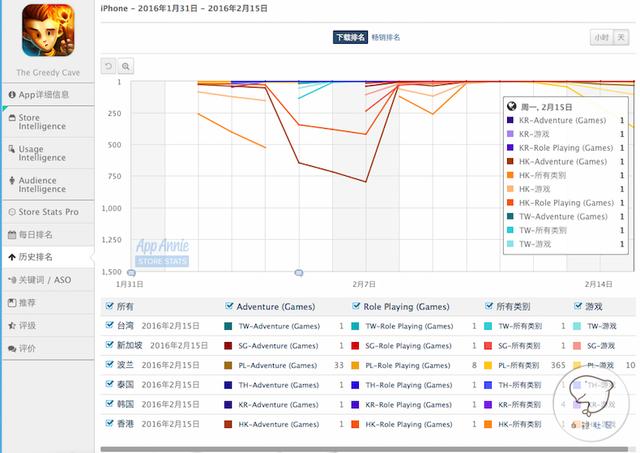Click the 天 daily granularity button
Image resolution: width=640 pixels, height=453 pixels.
point(621,37)
